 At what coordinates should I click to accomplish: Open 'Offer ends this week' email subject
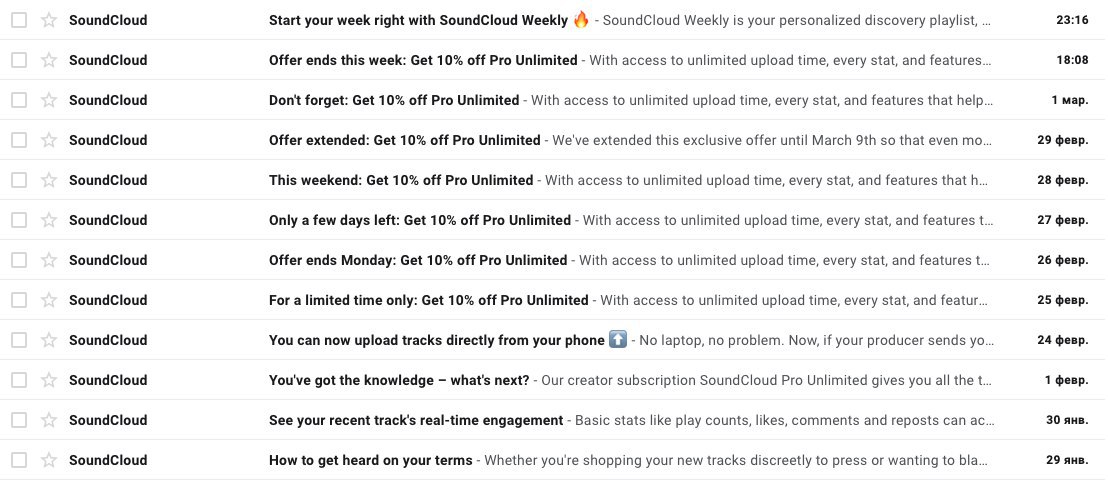[423, 60]
